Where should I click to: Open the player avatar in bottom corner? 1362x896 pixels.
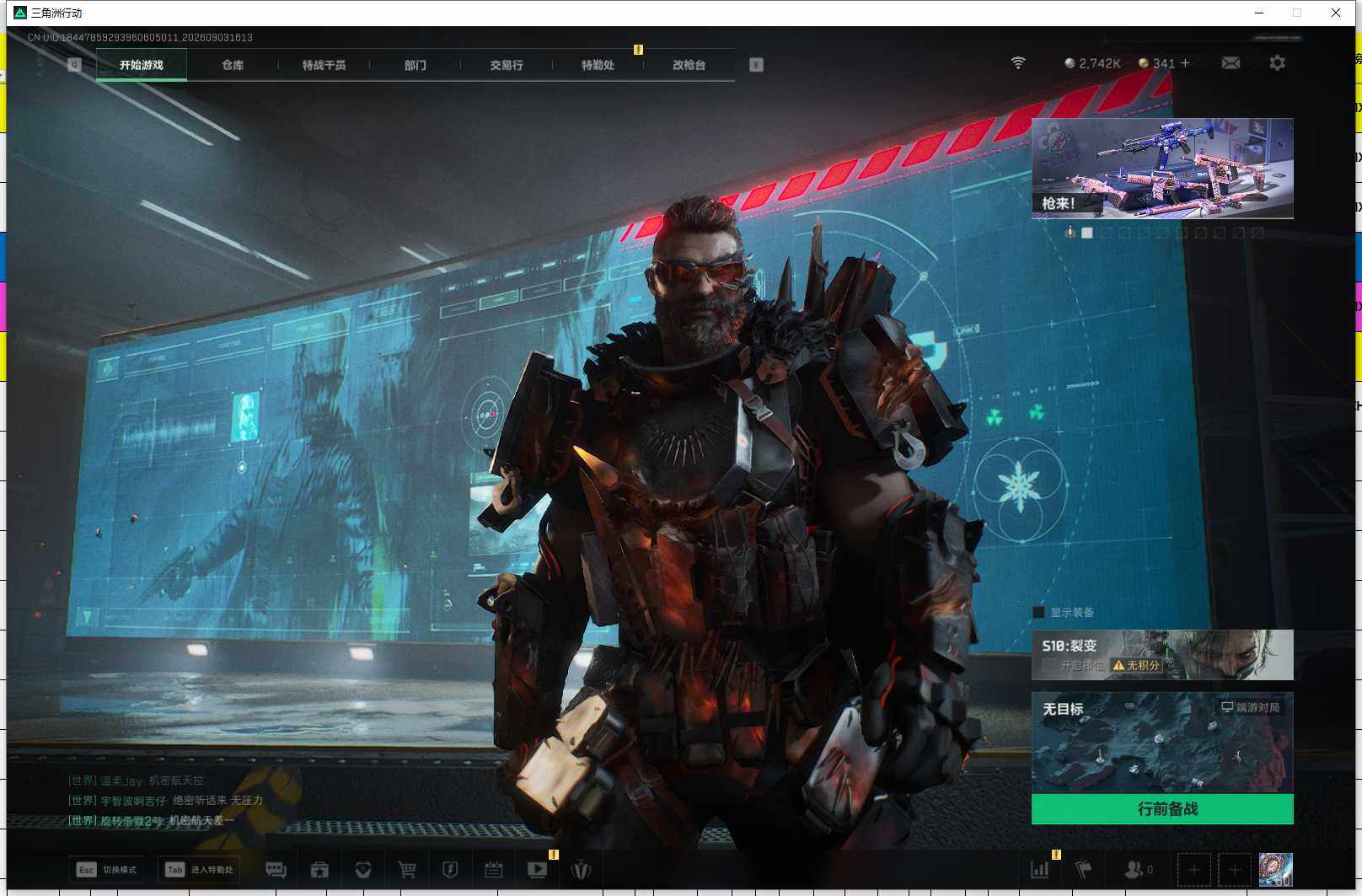pyautogui.click(x=1275, y=870)
